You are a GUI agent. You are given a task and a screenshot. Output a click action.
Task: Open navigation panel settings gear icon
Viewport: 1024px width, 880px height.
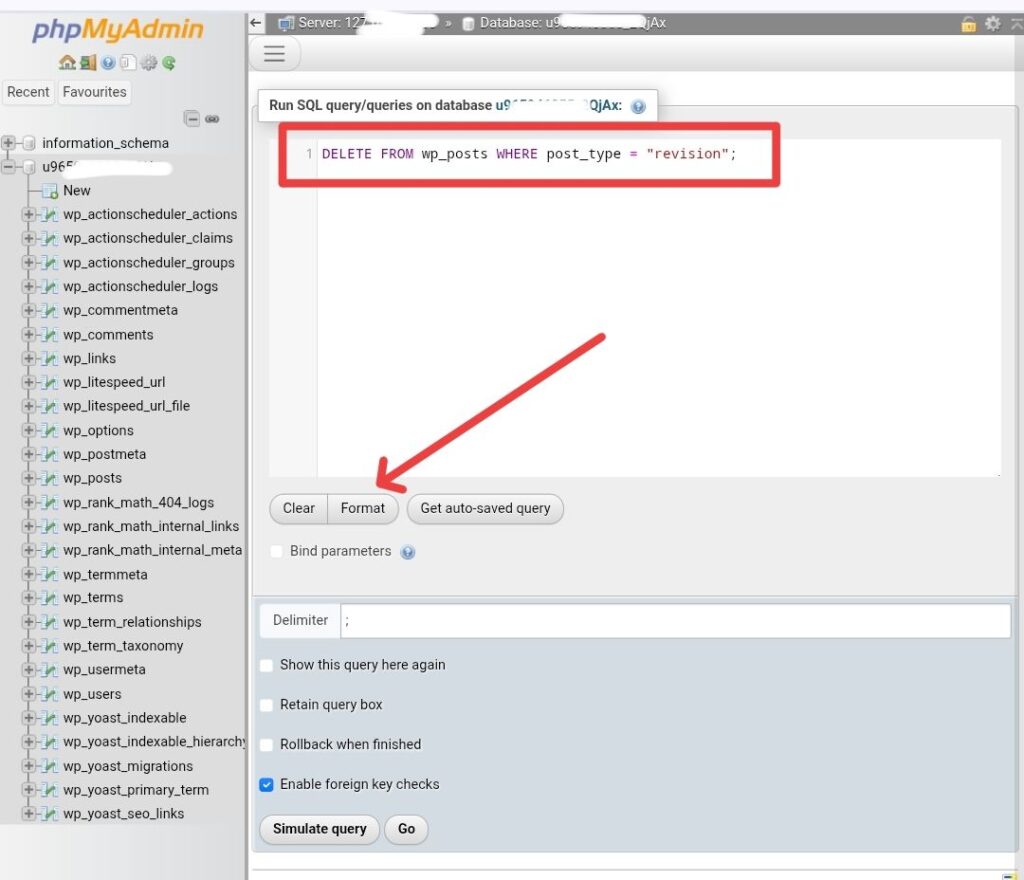149,62
